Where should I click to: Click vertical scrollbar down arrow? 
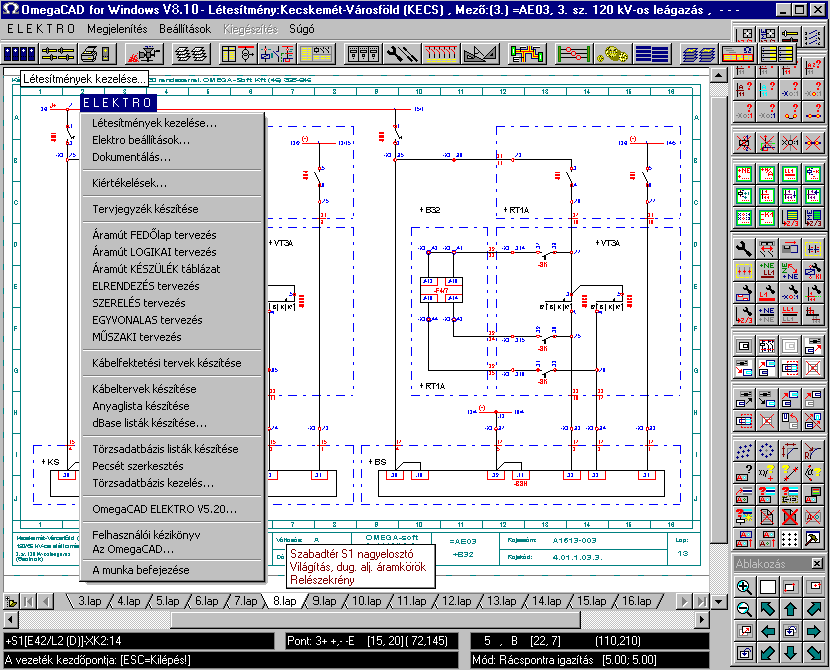pyautogui.click(x=718, y=602)
